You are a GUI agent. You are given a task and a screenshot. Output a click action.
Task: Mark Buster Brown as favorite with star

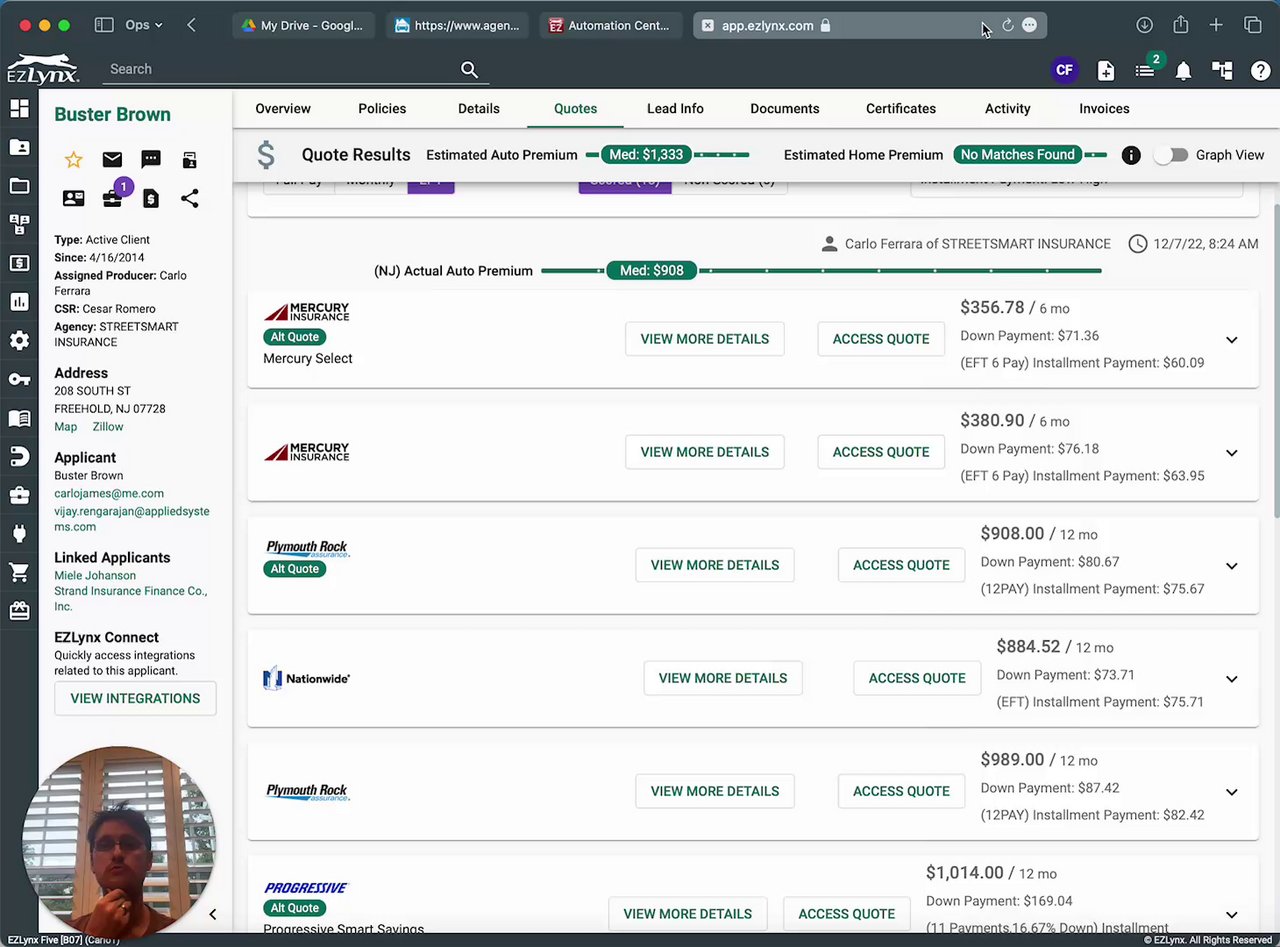coord(73,160)
